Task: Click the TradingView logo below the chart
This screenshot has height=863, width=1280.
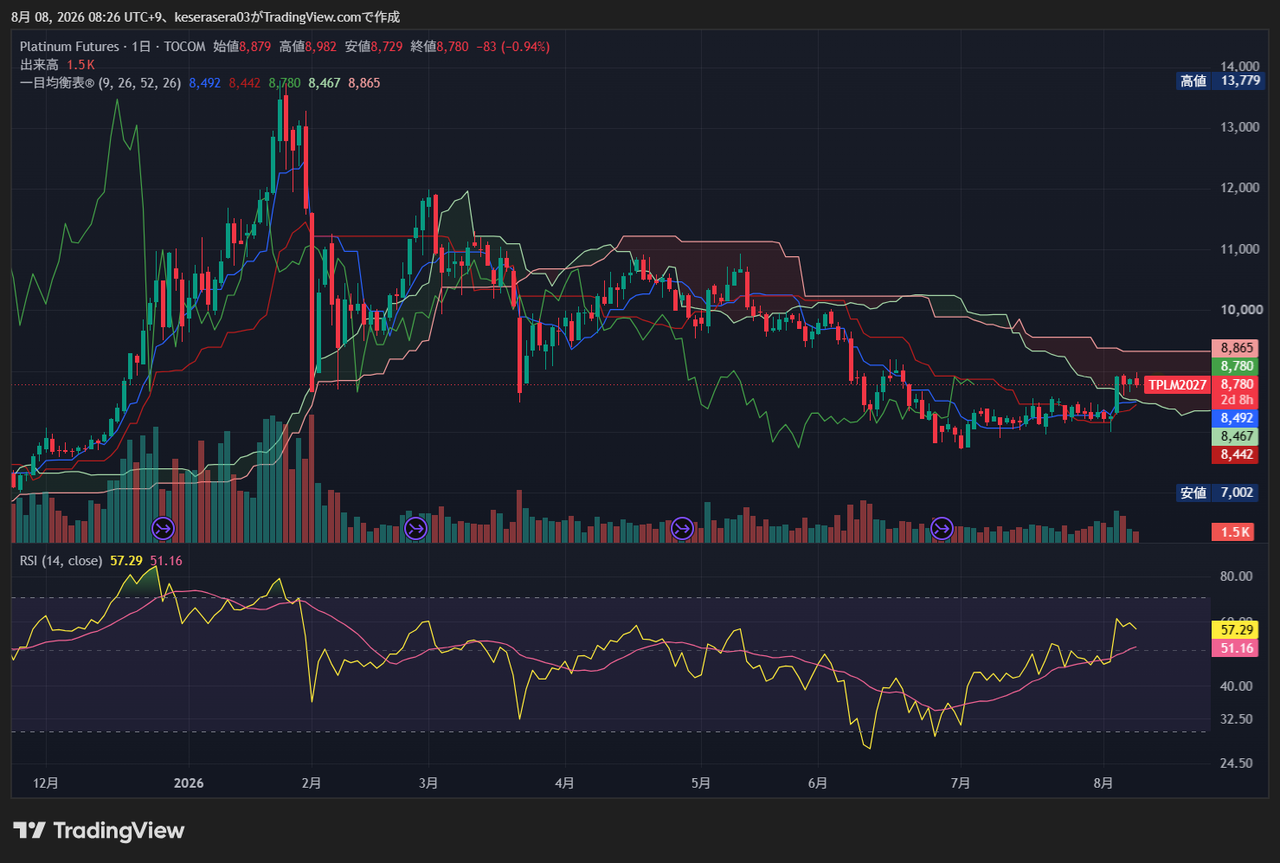Action: pyautogui.click(x=99, y=830)
